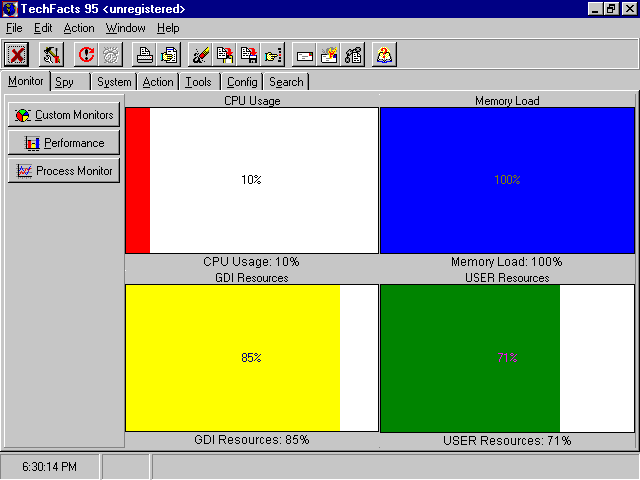Switch to the System tab
The width and height of the screenshot is (640, 480).
114,82
